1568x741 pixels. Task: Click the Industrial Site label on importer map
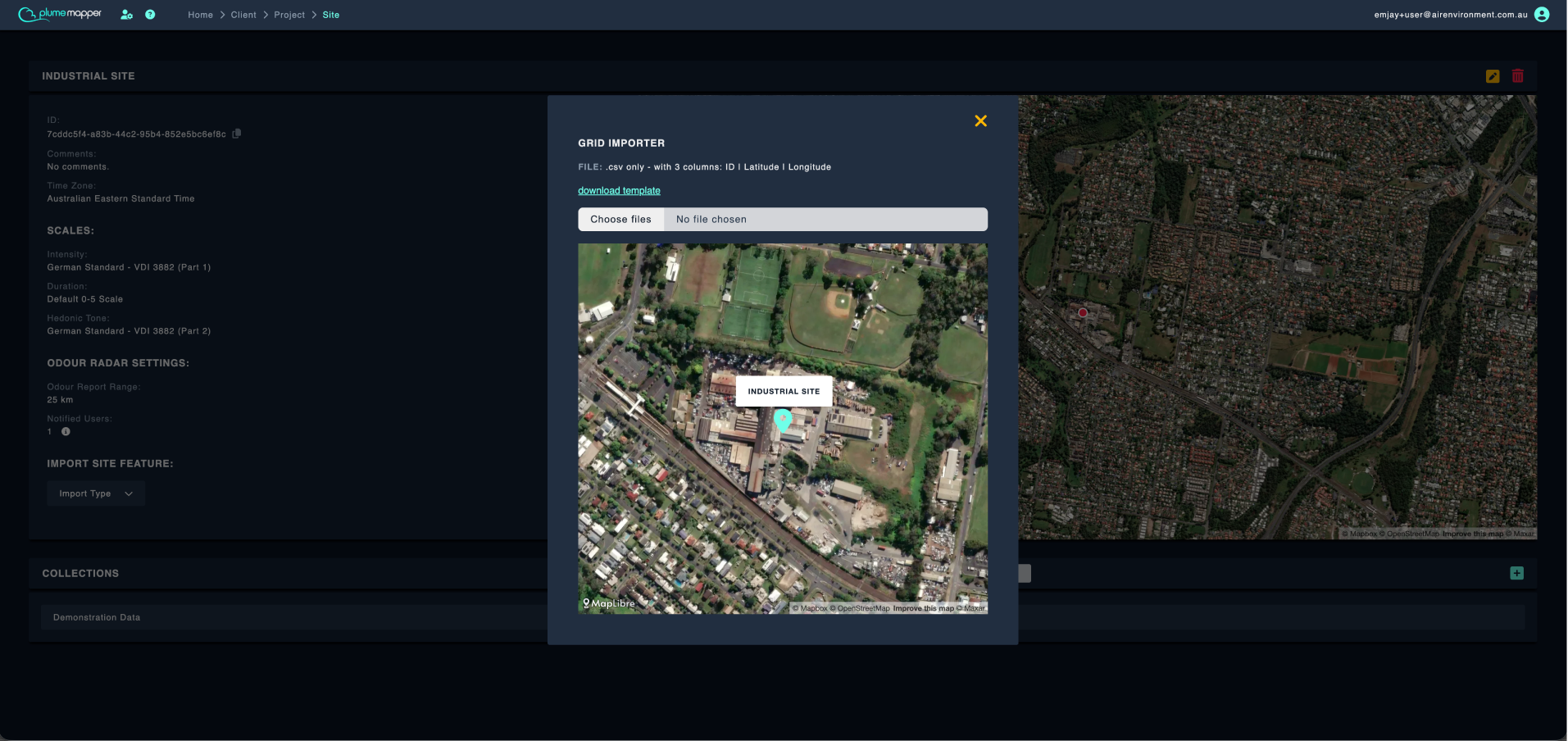[x=784, y=392]
